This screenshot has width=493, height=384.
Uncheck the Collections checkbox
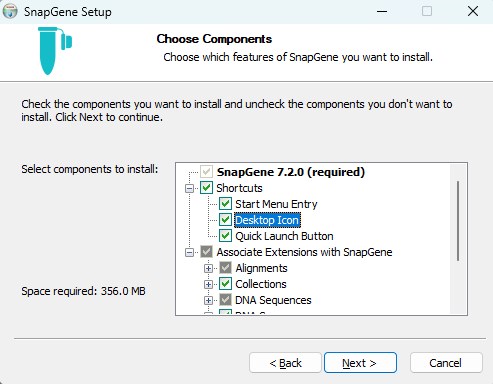tap(225, 284)
